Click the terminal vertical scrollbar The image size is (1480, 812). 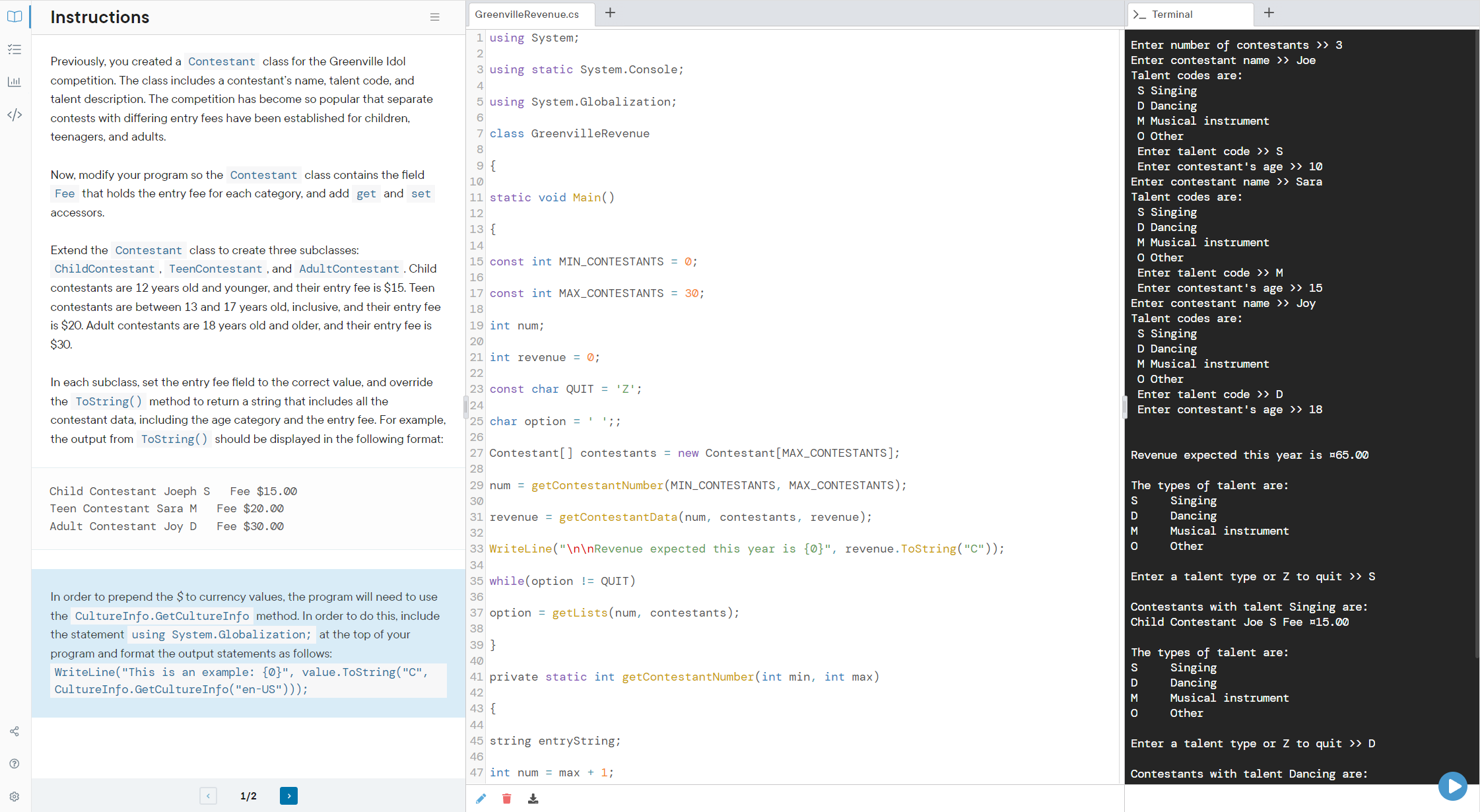(1476, 343)
